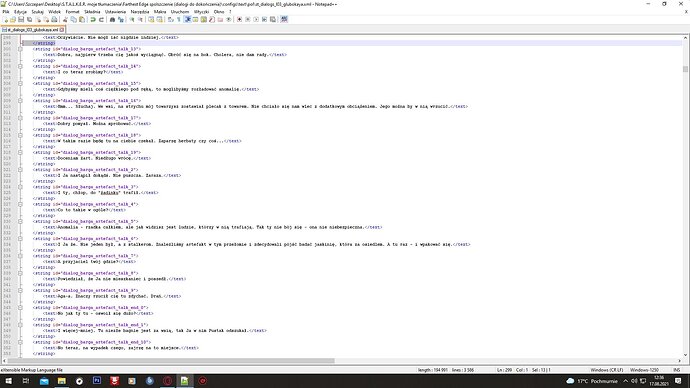Click the Open file toolbar icon
This screenshot has width=690, height=388.
point(13,20)
